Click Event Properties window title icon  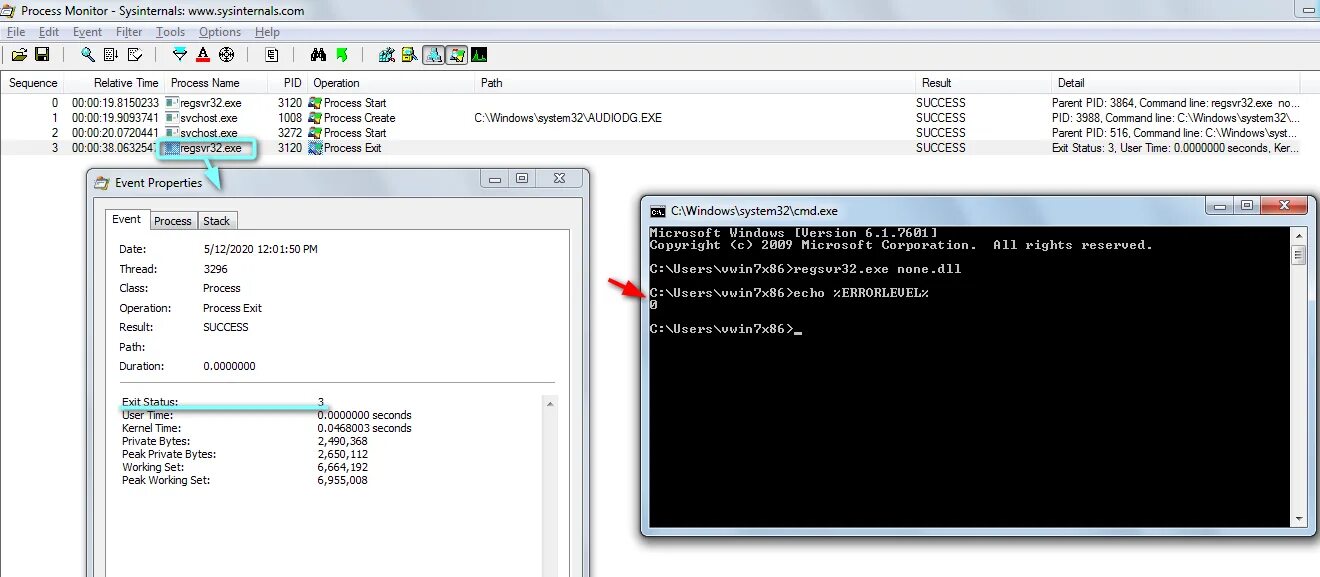coord(102,183)
